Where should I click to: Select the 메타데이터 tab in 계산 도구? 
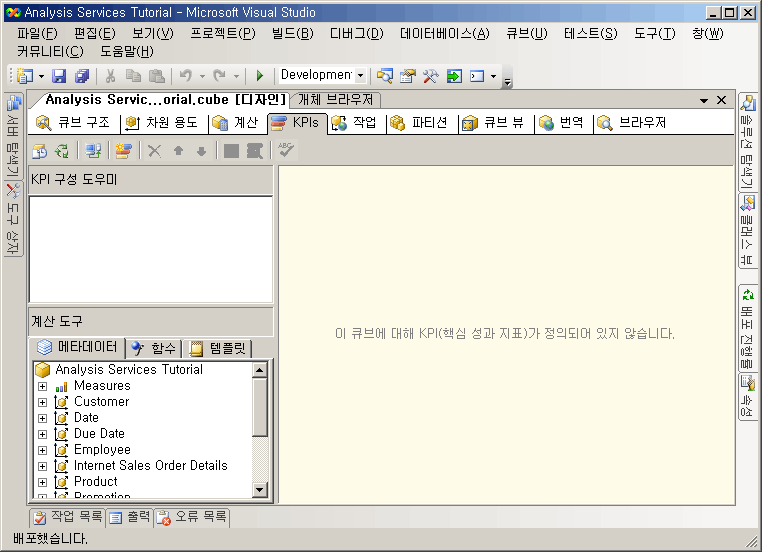click(x=78, y=347)
